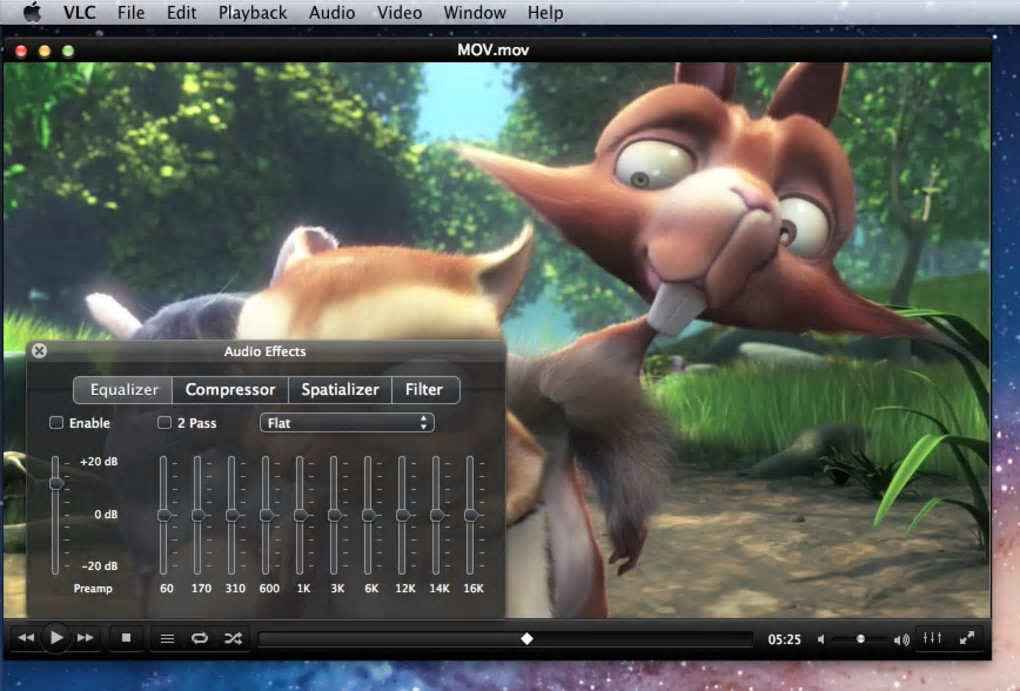Play the video
Image resolution: width=1020 pixels, height=691 pixels.
tap(57, 638)
